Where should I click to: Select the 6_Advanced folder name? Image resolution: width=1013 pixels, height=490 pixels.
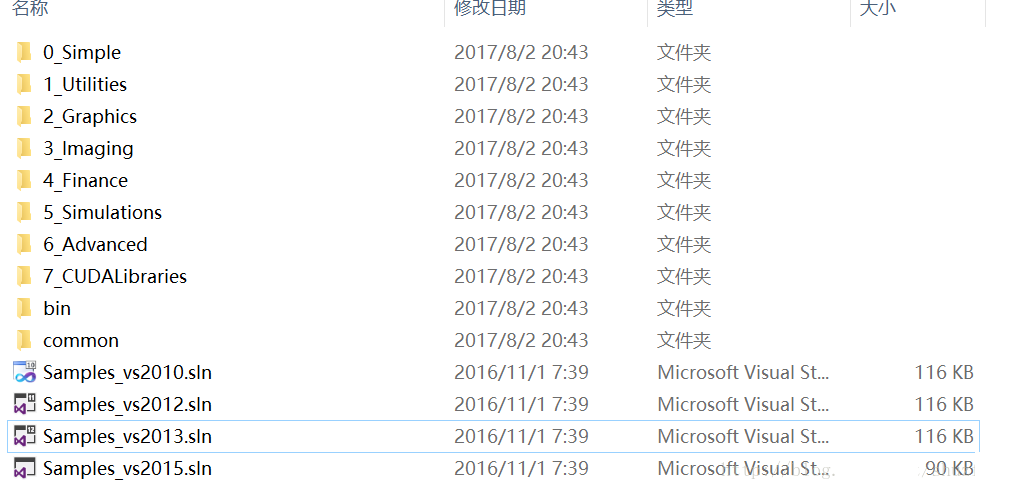click(95, 245)
